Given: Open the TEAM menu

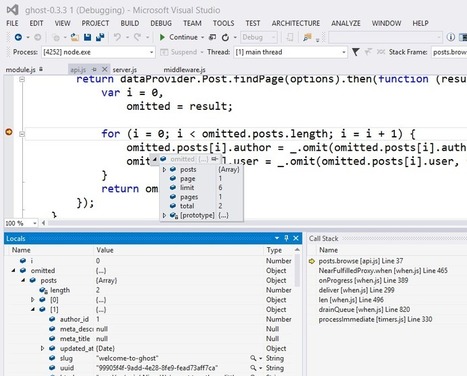Looking at the screenshot, I should pyautogui.click(x=192, y=23).
